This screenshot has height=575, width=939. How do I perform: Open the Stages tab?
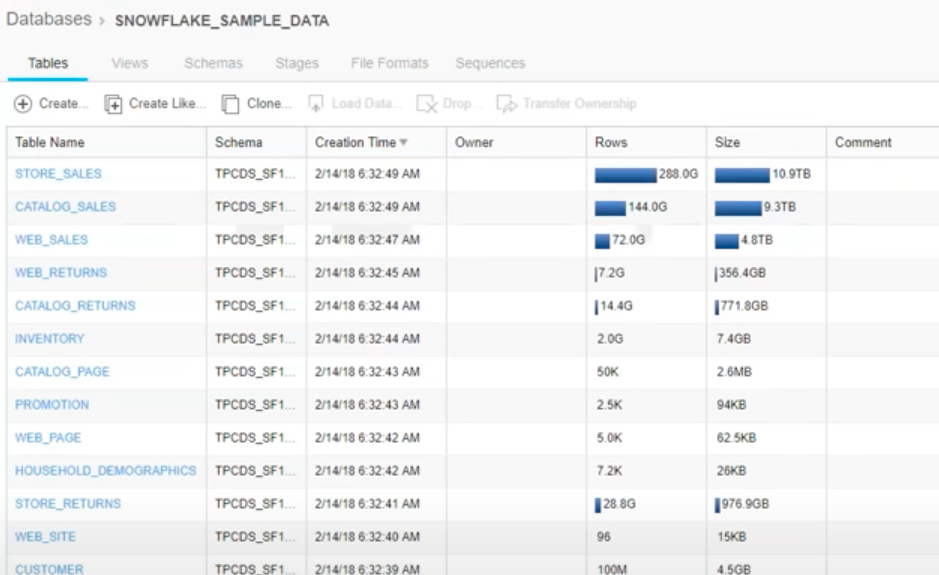296,63
